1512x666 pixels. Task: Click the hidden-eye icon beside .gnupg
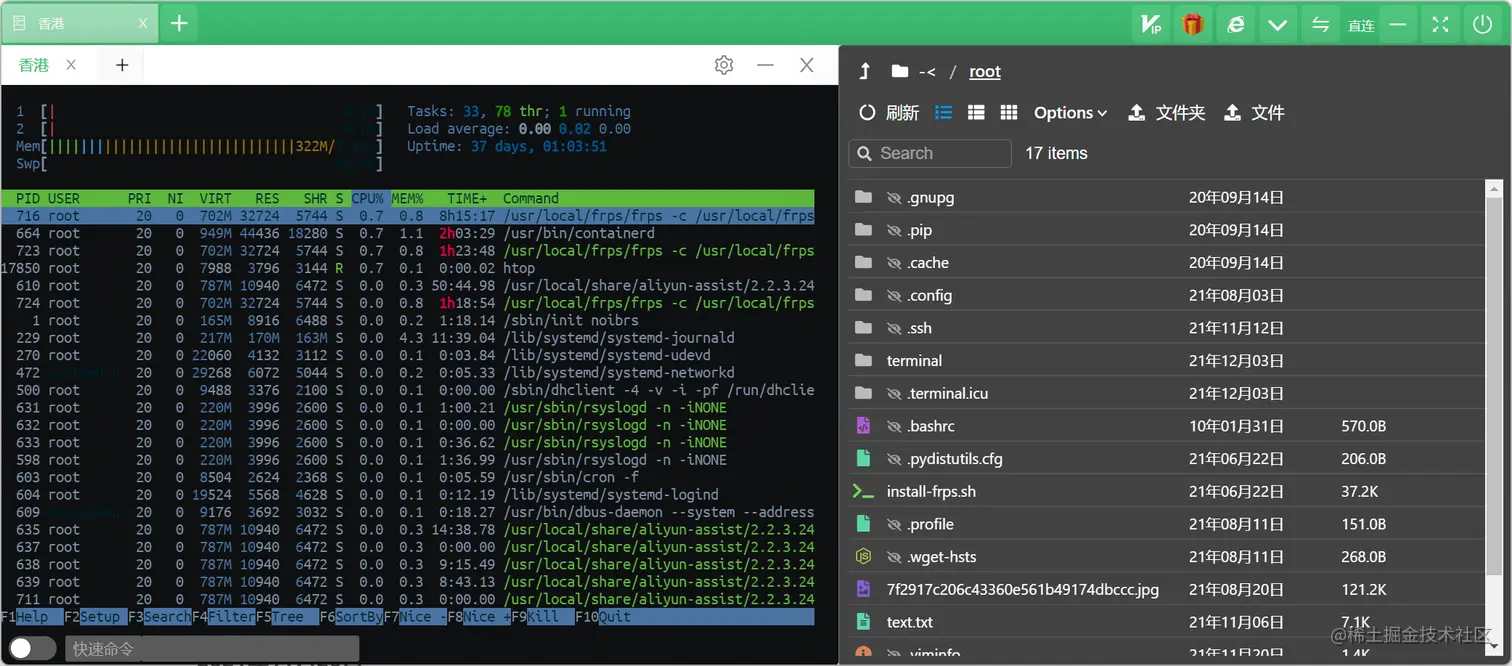click(894, 198)
